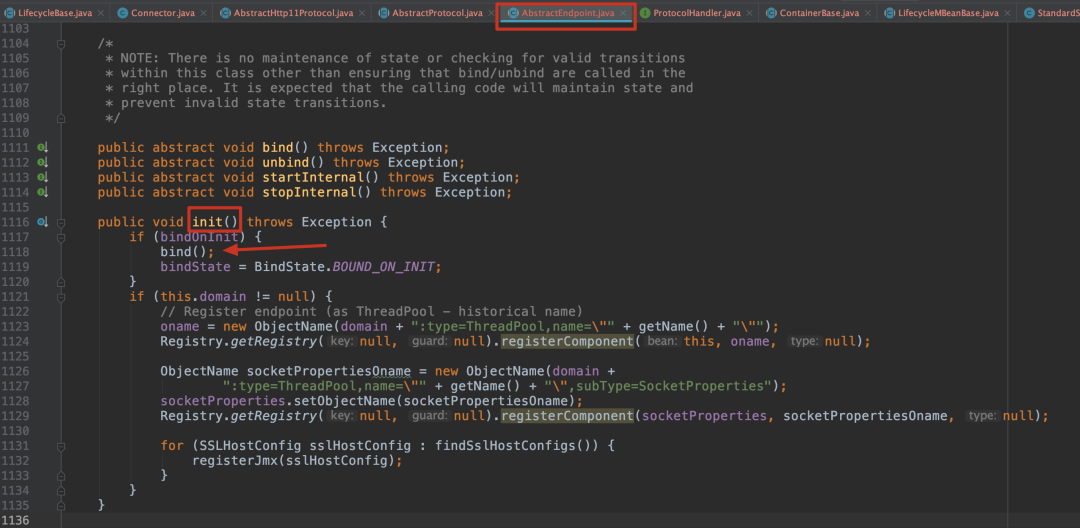The image size is (1080, 528).
Task: Click socketPropertiesOname declaration on line 1126
Action: point(329,371)
